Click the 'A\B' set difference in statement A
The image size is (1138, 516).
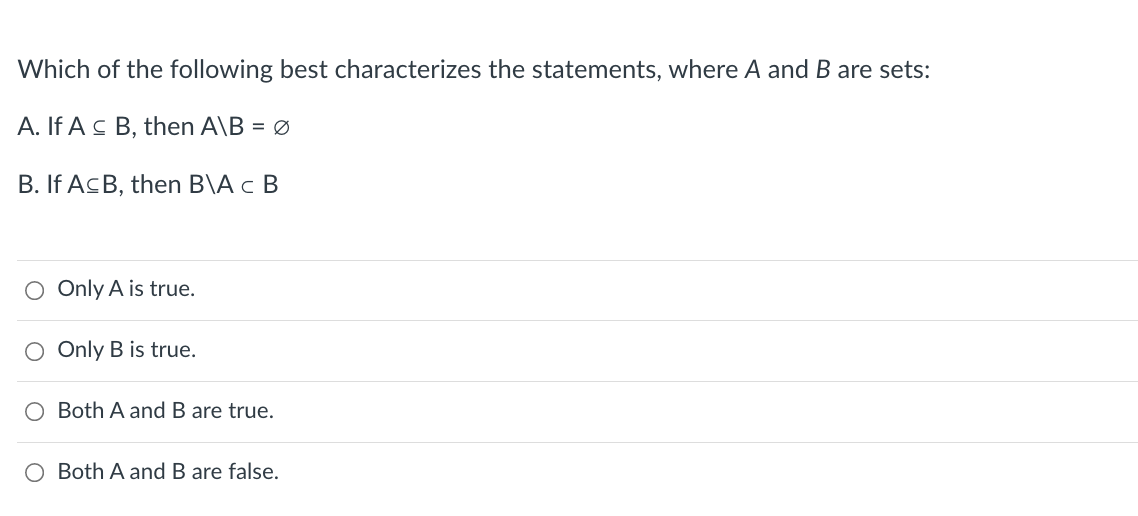[222, 127]
